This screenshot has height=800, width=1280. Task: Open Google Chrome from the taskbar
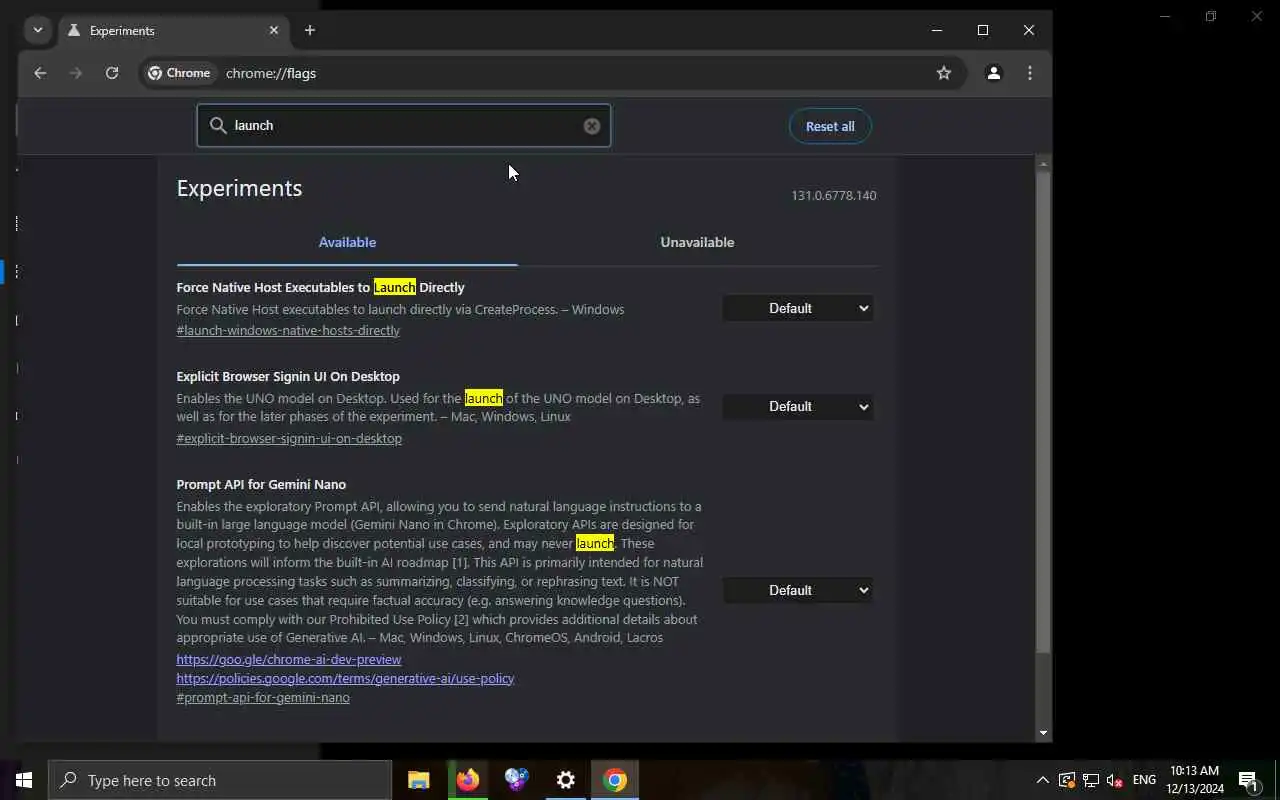615,780
